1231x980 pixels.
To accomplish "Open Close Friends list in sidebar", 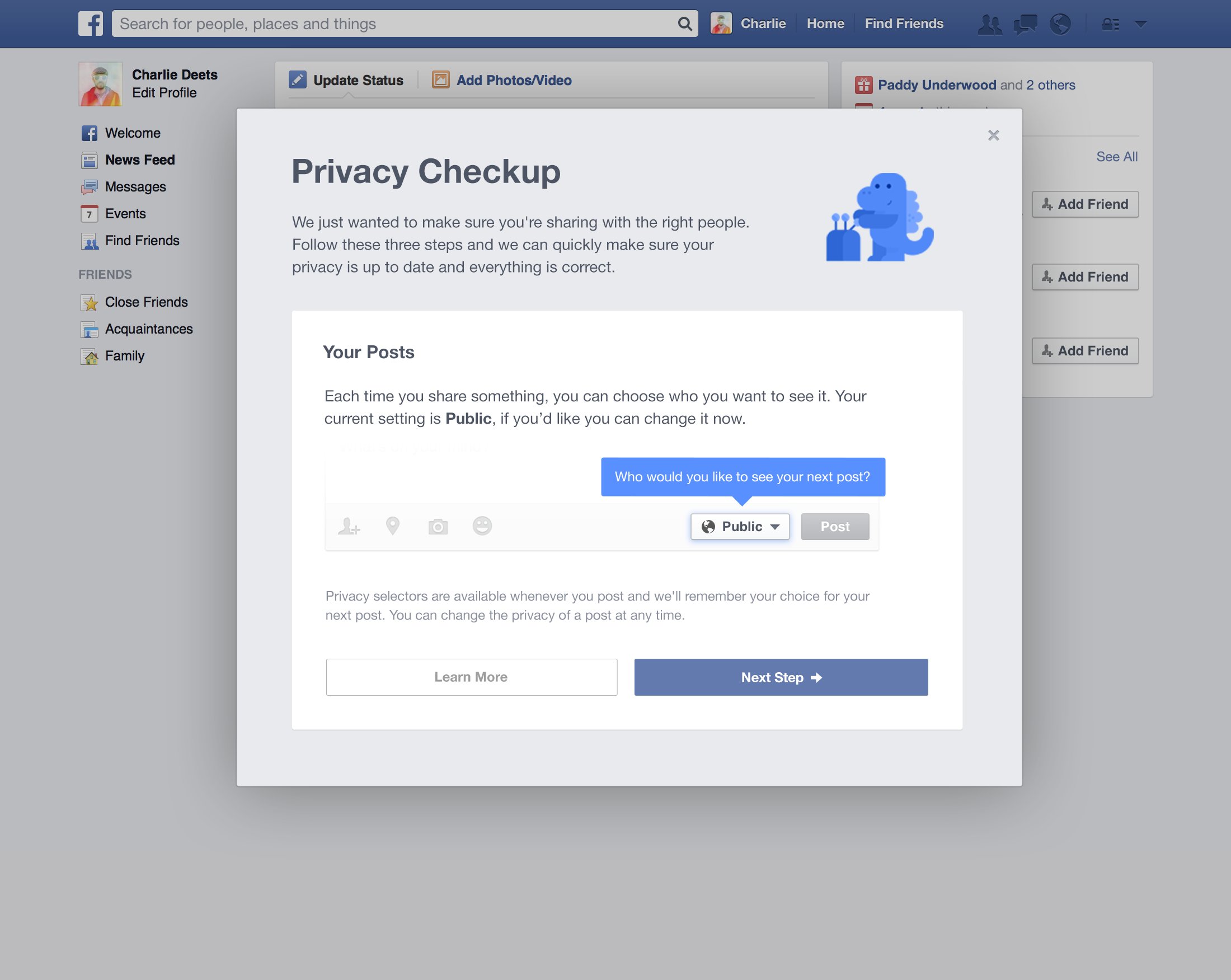I will 146,302.
